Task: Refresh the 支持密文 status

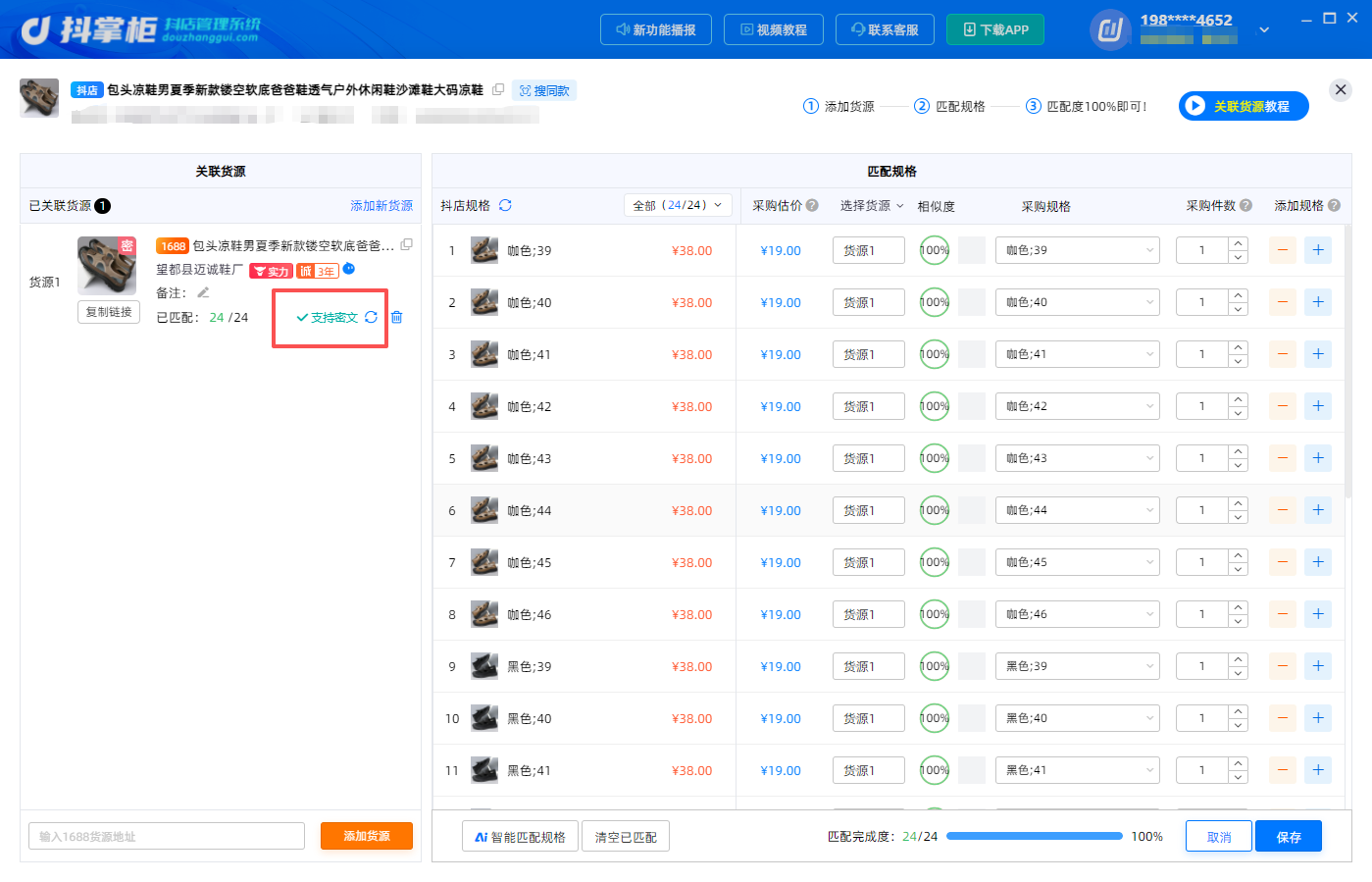Action: point(371,317)
